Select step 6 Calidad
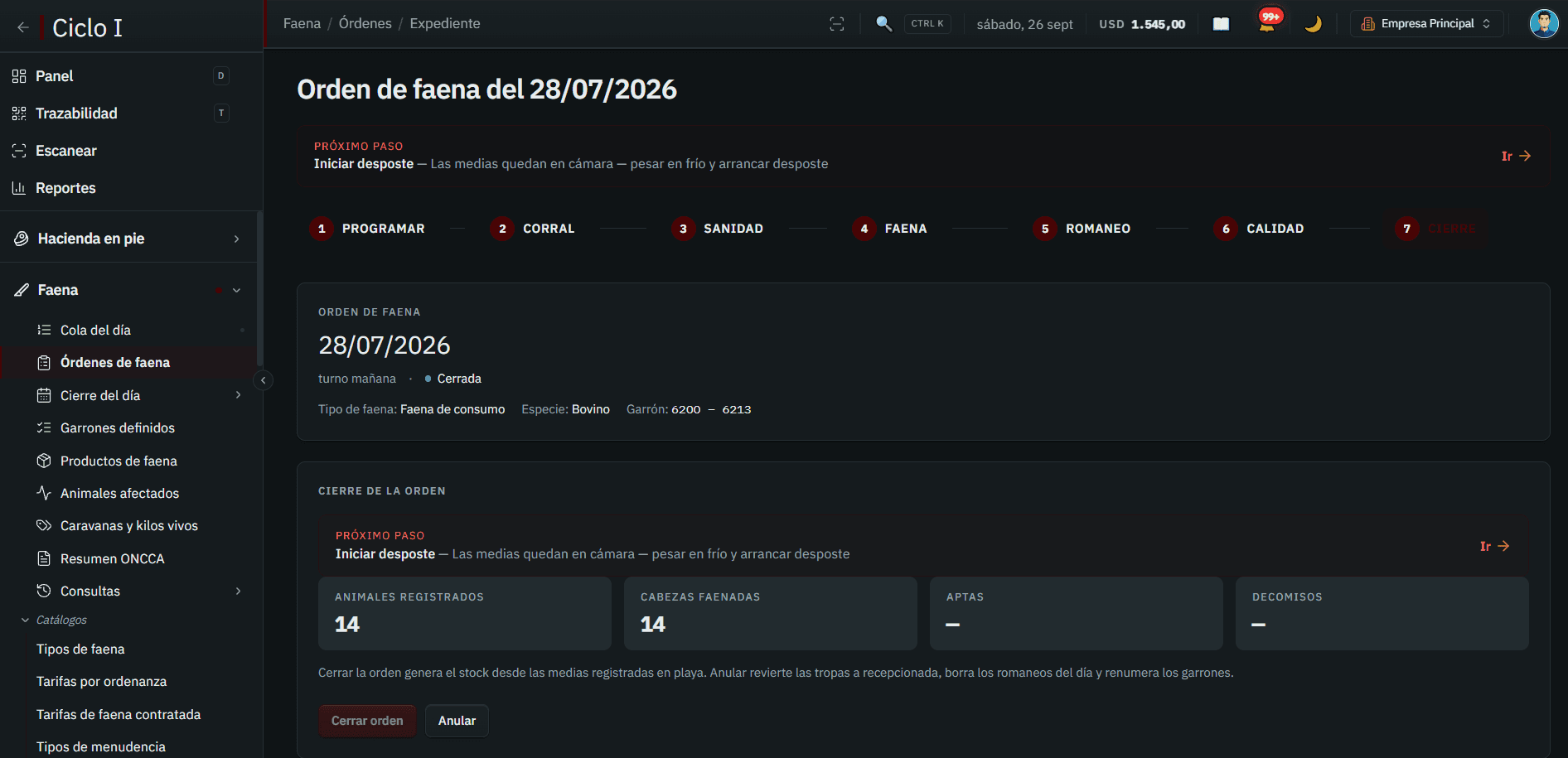The image size is (1568, 758). (x=1259, y=229)
